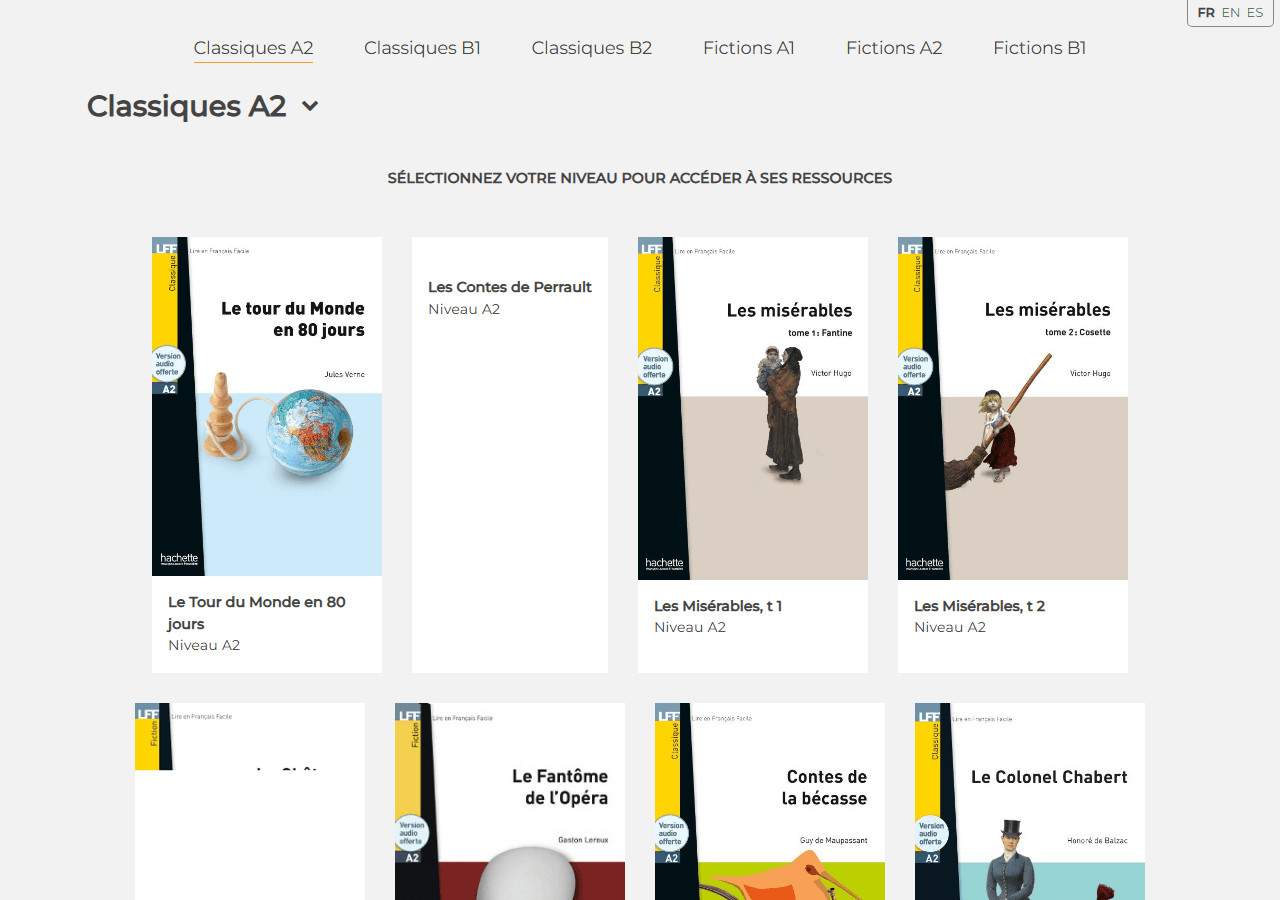
Task: Select the Classiques B2 tab
Action: pyautogui.click(x=592, y=48)
